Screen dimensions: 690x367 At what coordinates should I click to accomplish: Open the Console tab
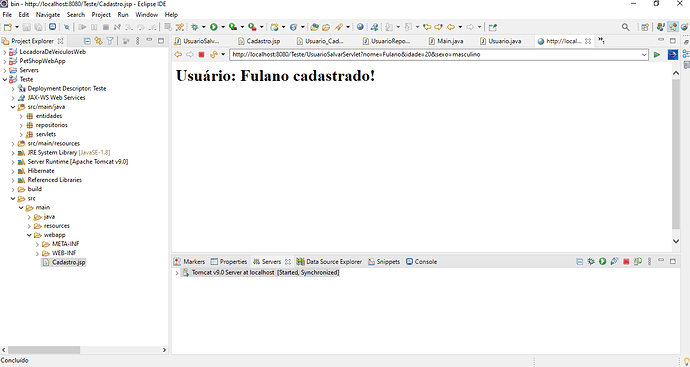tap(422, 261)
